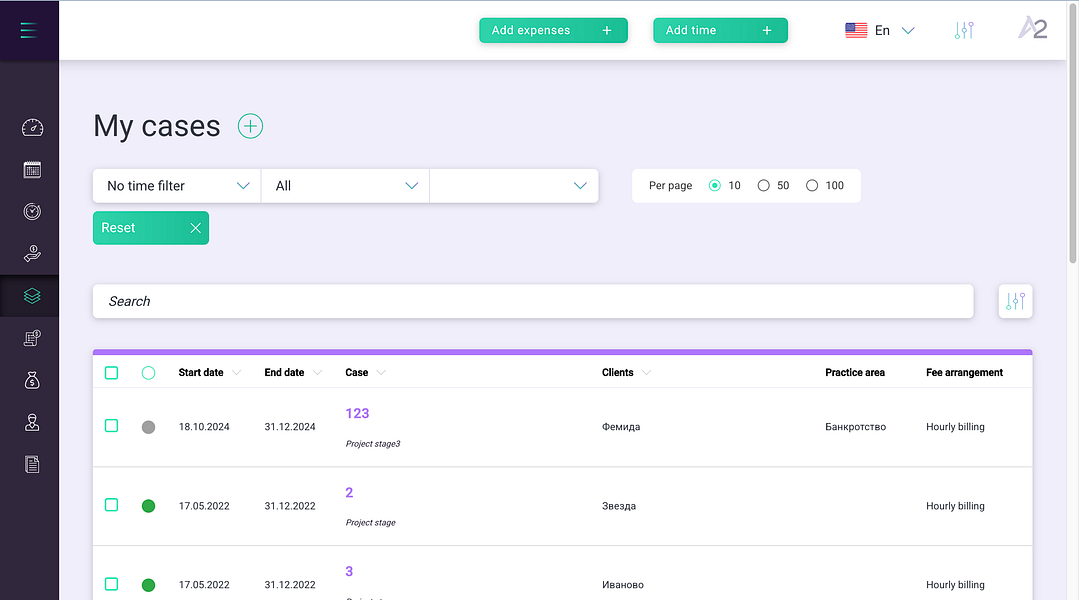The width and height of the screenshot is (1079, 600).
Task: Click the Add time button
Action: [x=720, y=30]
